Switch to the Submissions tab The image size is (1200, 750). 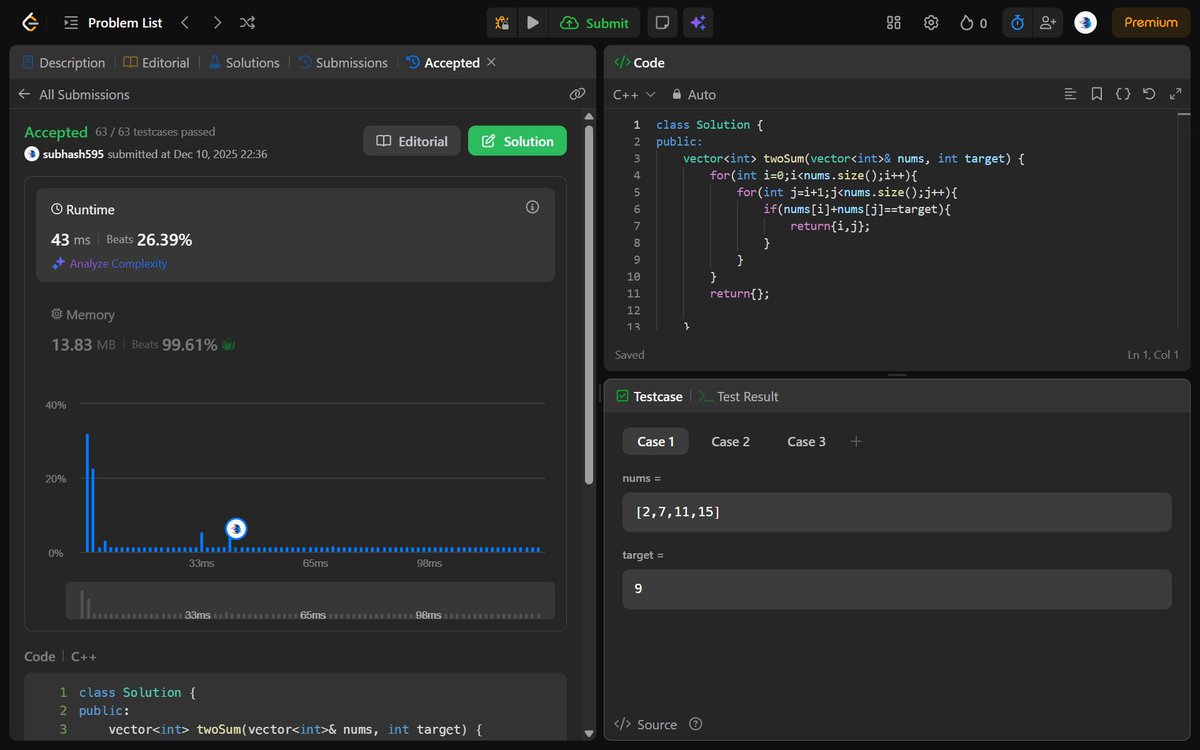343,62
